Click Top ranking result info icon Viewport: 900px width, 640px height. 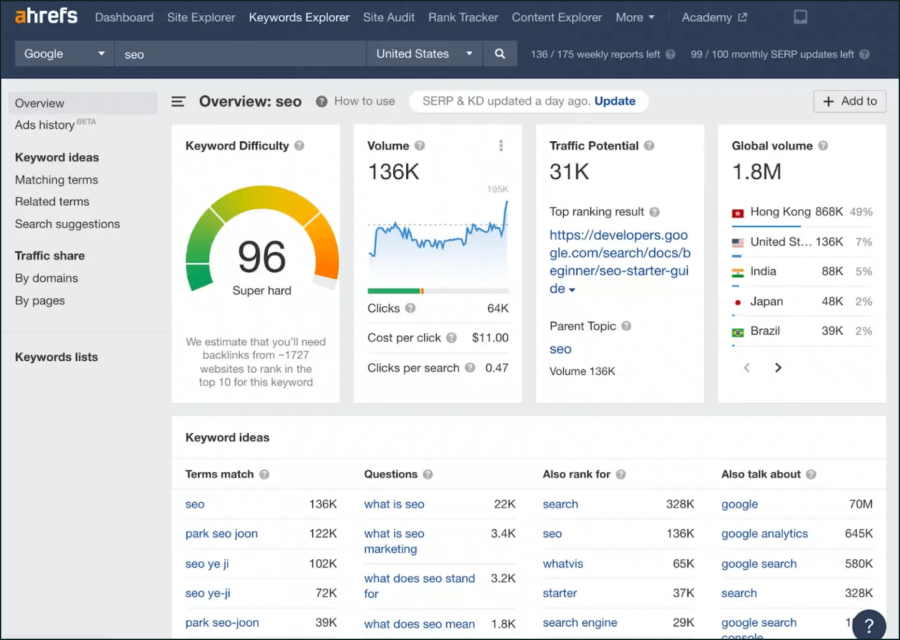654,212
